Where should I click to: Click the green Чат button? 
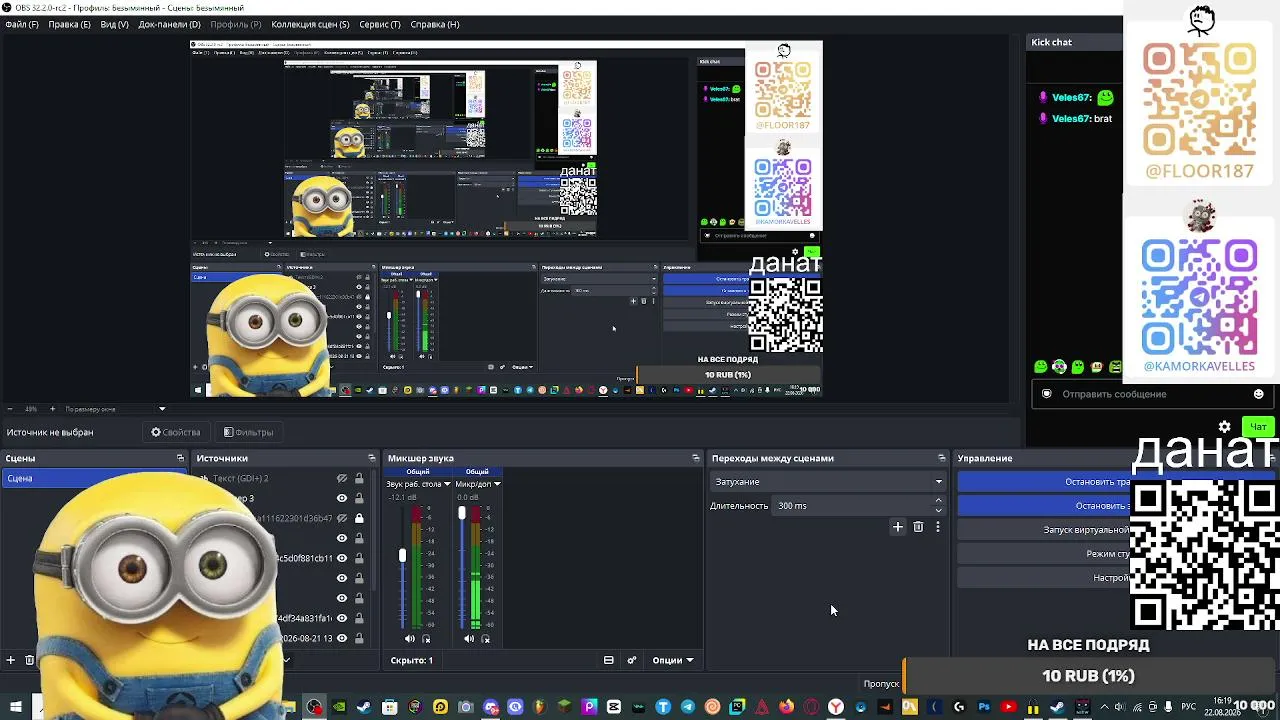click(1258, 427)
